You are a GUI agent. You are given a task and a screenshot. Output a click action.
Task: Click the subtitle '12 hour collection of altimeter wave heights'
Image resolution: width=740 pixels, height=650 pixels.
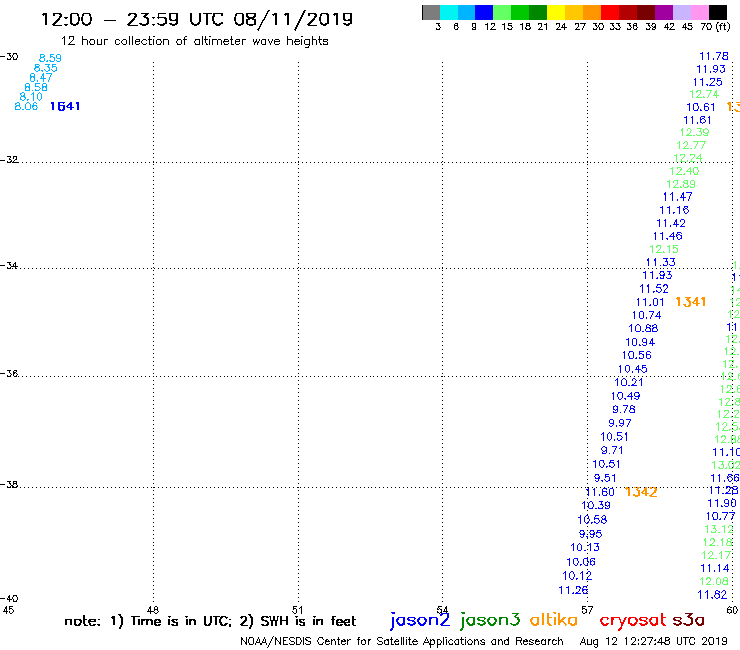coord(194,41)
